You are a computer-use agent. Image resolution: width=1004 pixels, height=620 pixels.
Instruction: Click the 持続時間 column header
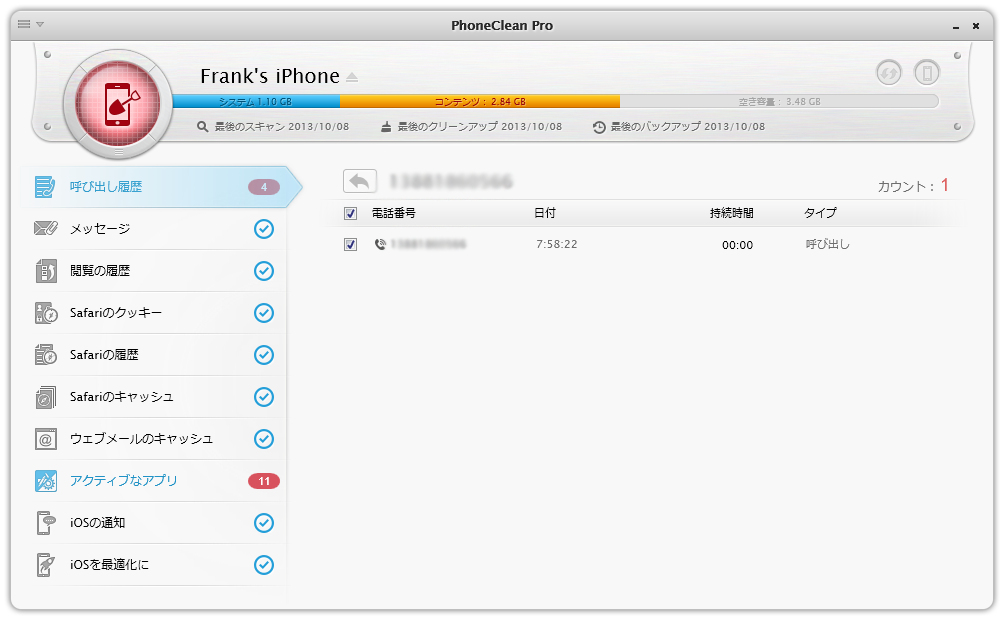click(731, 213)
